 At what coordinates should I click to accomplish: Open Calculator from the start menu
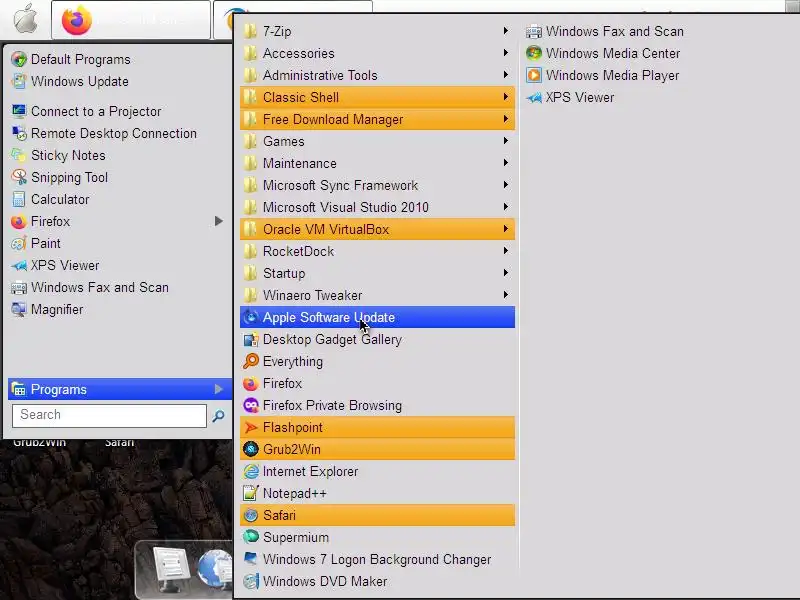118,199
